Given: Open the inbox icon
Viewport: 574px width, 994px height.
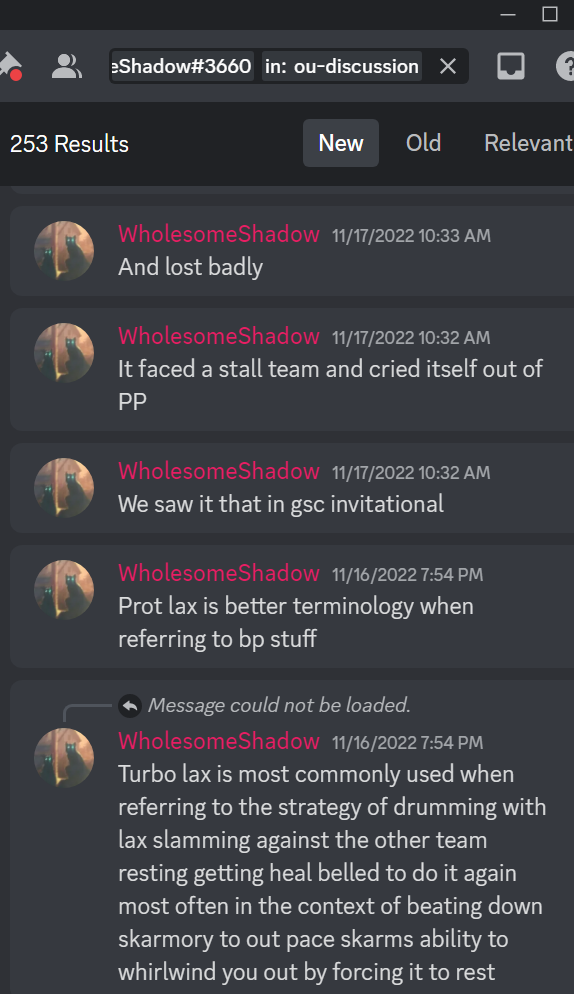Looking at the screenshot, I should [511, 66].
